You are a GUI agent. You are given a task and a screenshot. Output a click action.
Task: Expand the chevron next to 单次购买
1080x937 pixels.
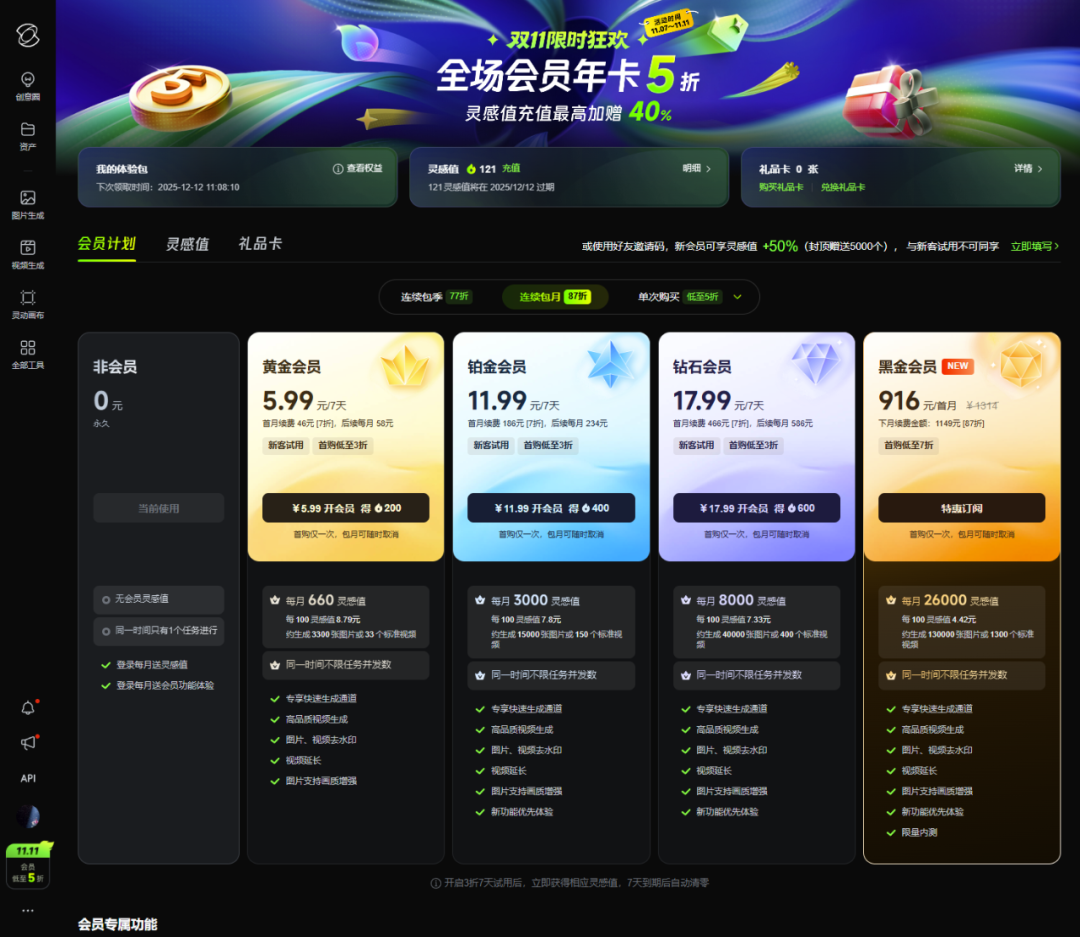738,297
